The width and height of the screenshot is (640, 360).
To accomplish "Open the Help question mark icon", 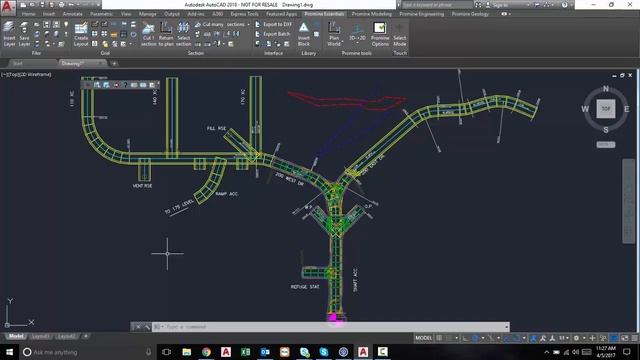I will [x=564, y=5].
